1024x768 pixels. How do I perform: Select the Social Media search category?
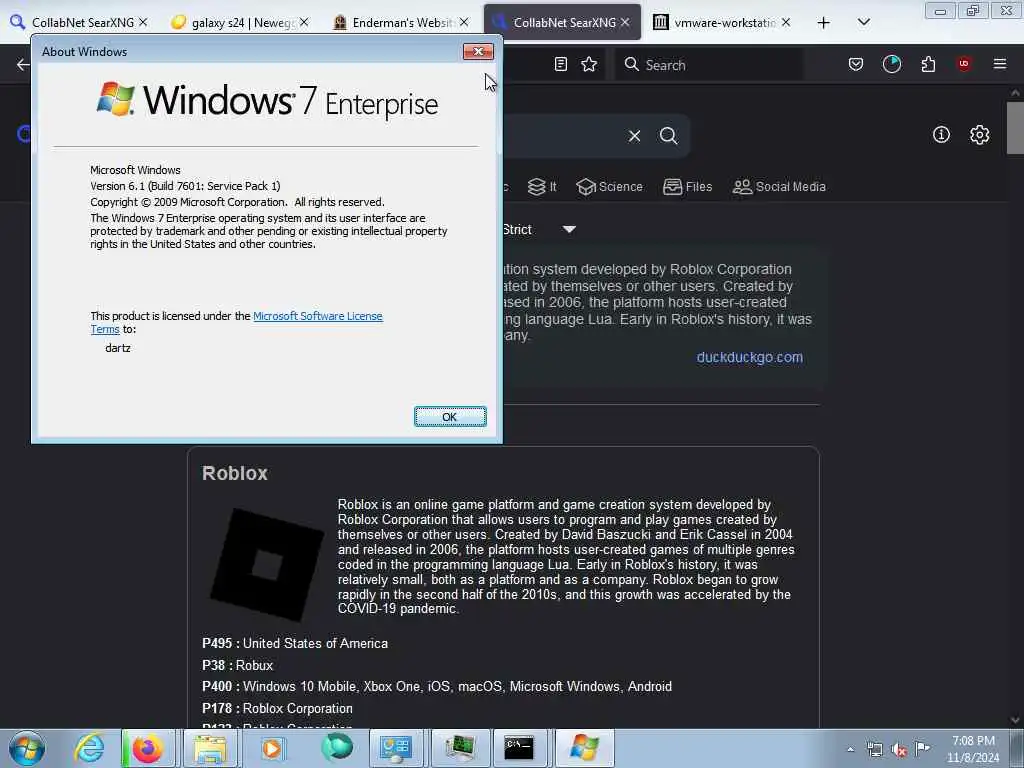tap(779, 187)
